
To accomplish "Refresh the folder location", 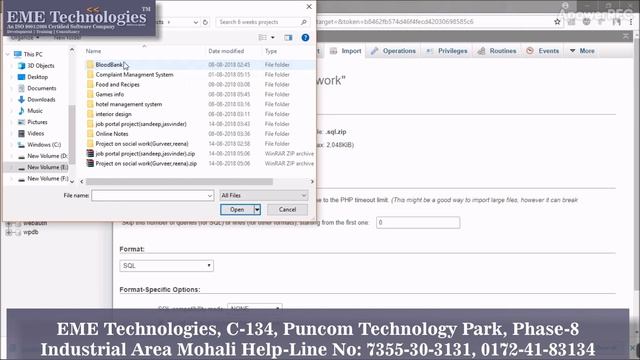I will coord(205,22).
